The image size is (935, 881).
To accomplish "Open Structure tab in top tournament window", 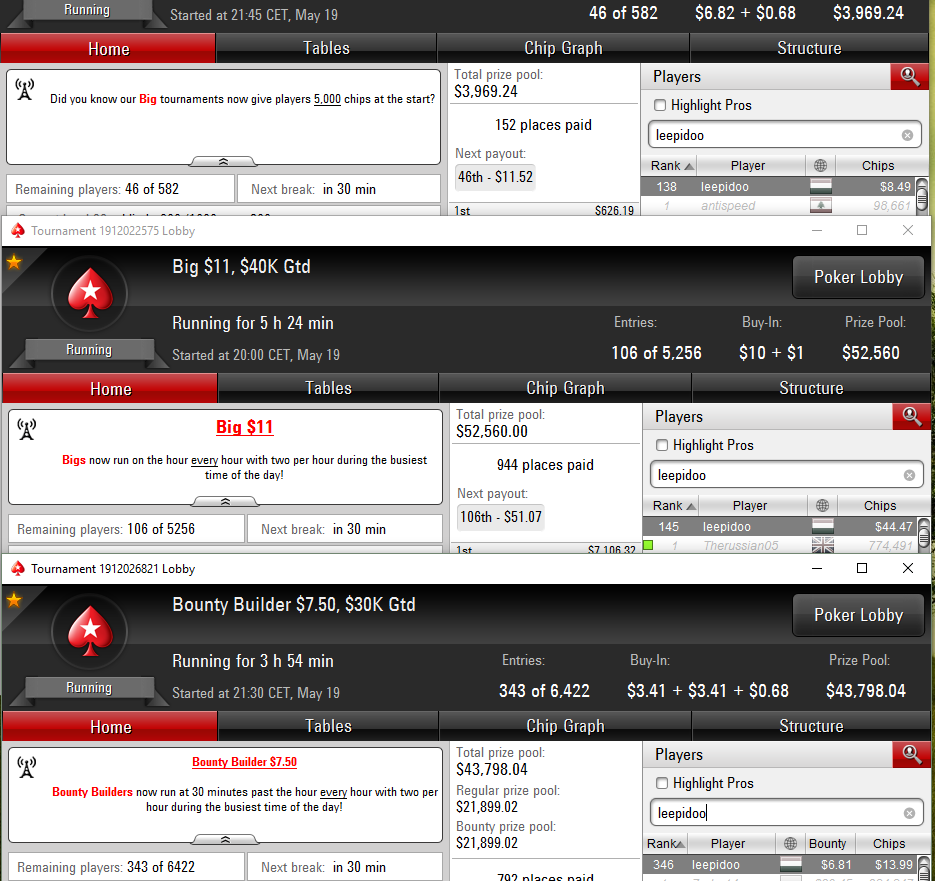I will [809, 48].
